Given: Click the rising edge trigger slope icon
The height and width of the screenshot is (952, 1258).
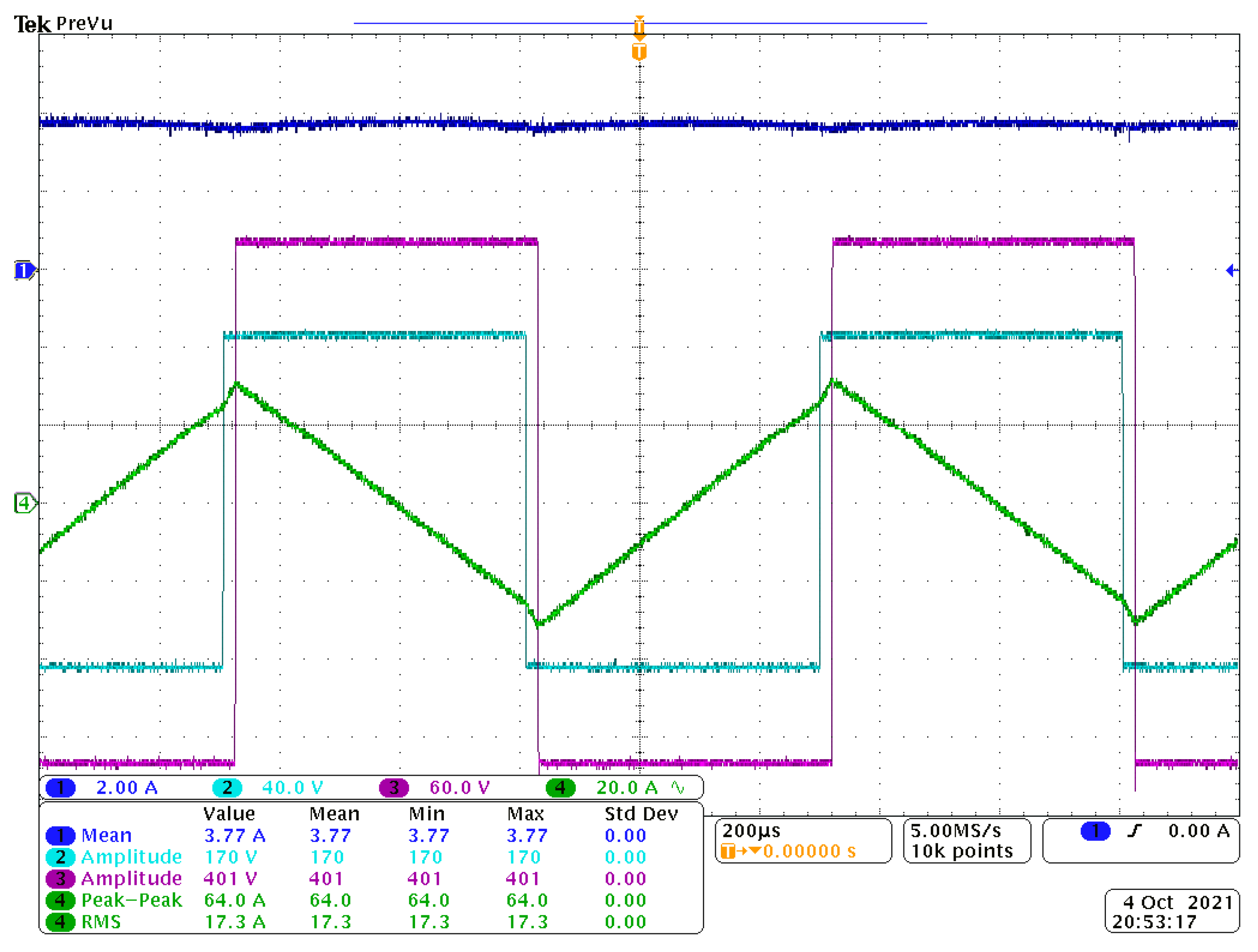Looking at the screenshot, I should pos(1135,832).
